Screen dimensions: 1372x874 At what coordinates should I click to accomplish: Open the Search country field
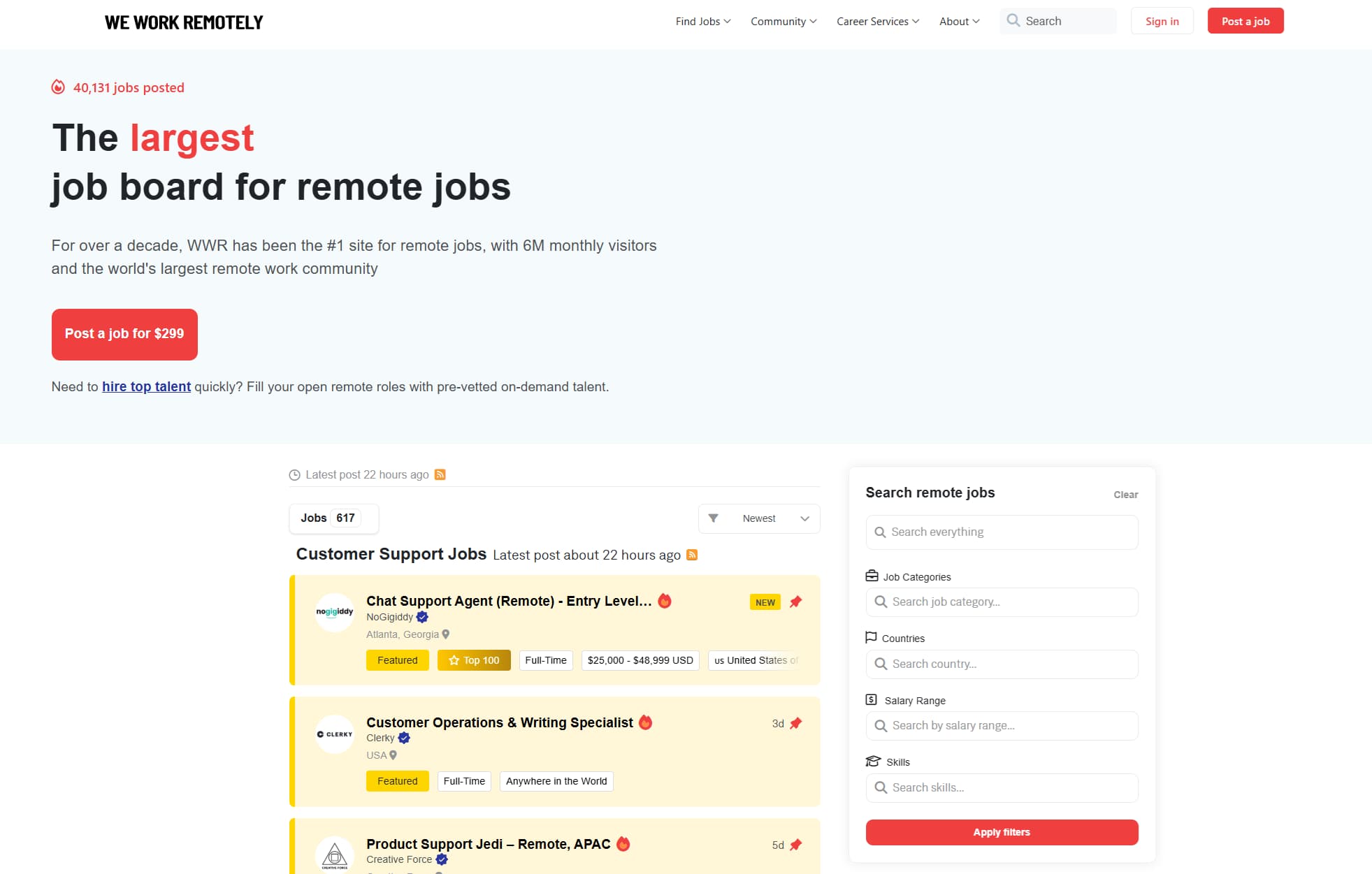(x=1002, y=664)
